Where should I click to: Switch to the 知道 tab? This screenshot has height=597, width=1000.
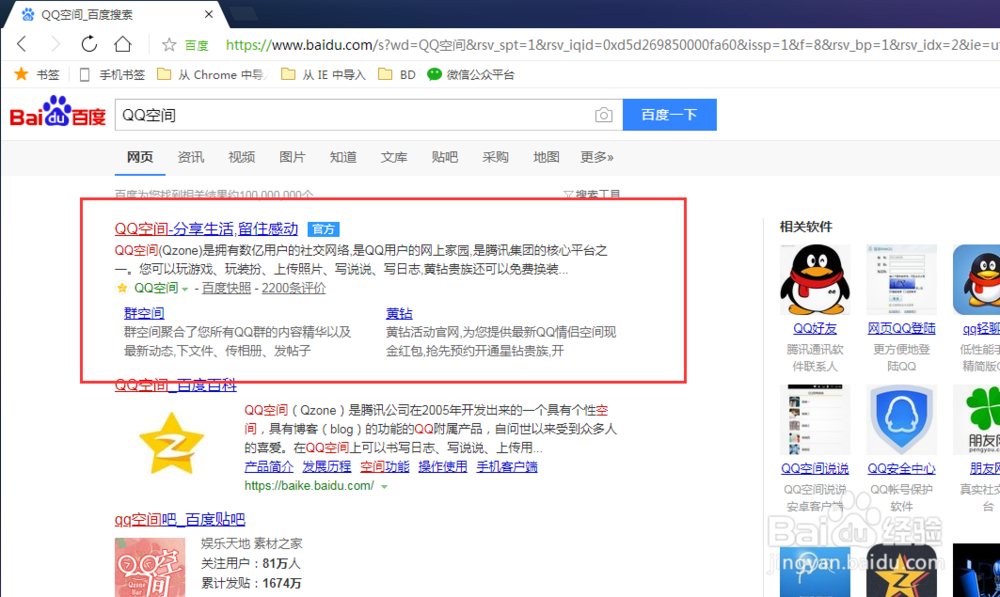[x=343, y=158]
